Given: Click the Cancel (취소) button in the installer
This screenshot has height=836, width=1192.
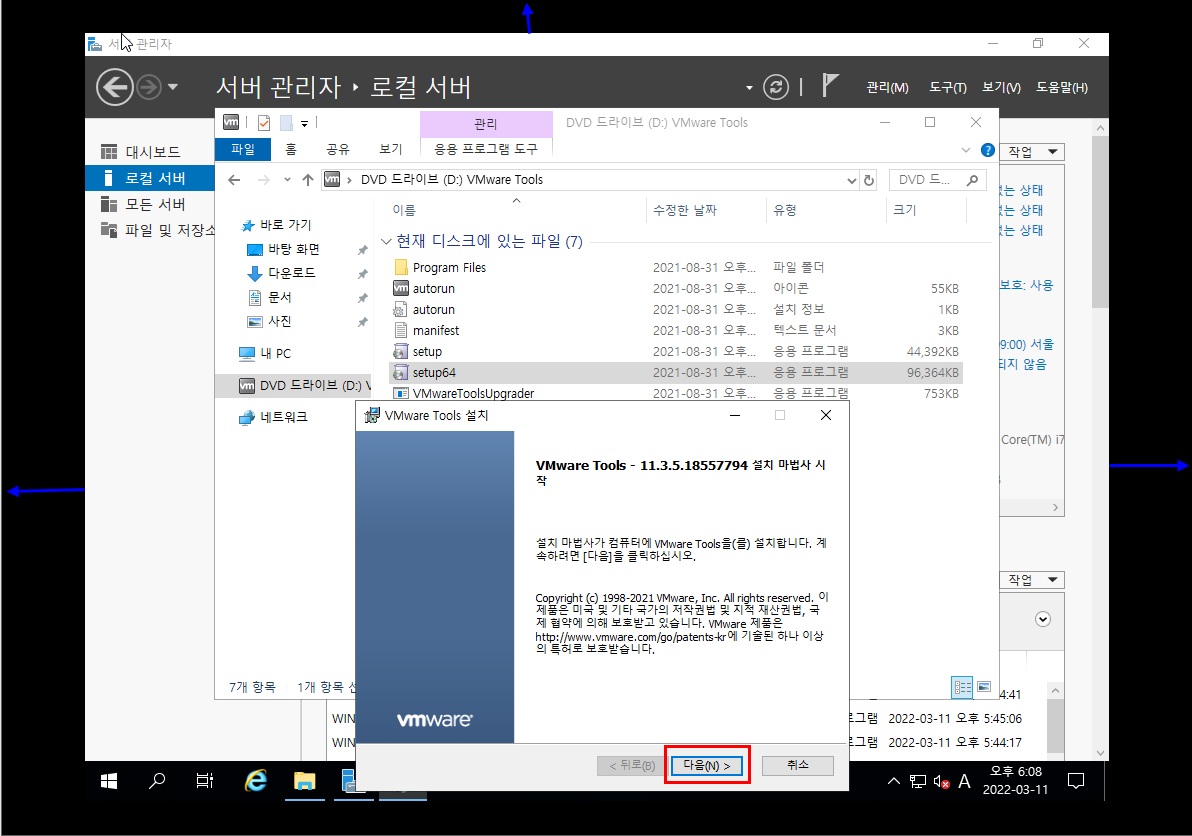Looking at the screenshot, I should pos(797,765).
